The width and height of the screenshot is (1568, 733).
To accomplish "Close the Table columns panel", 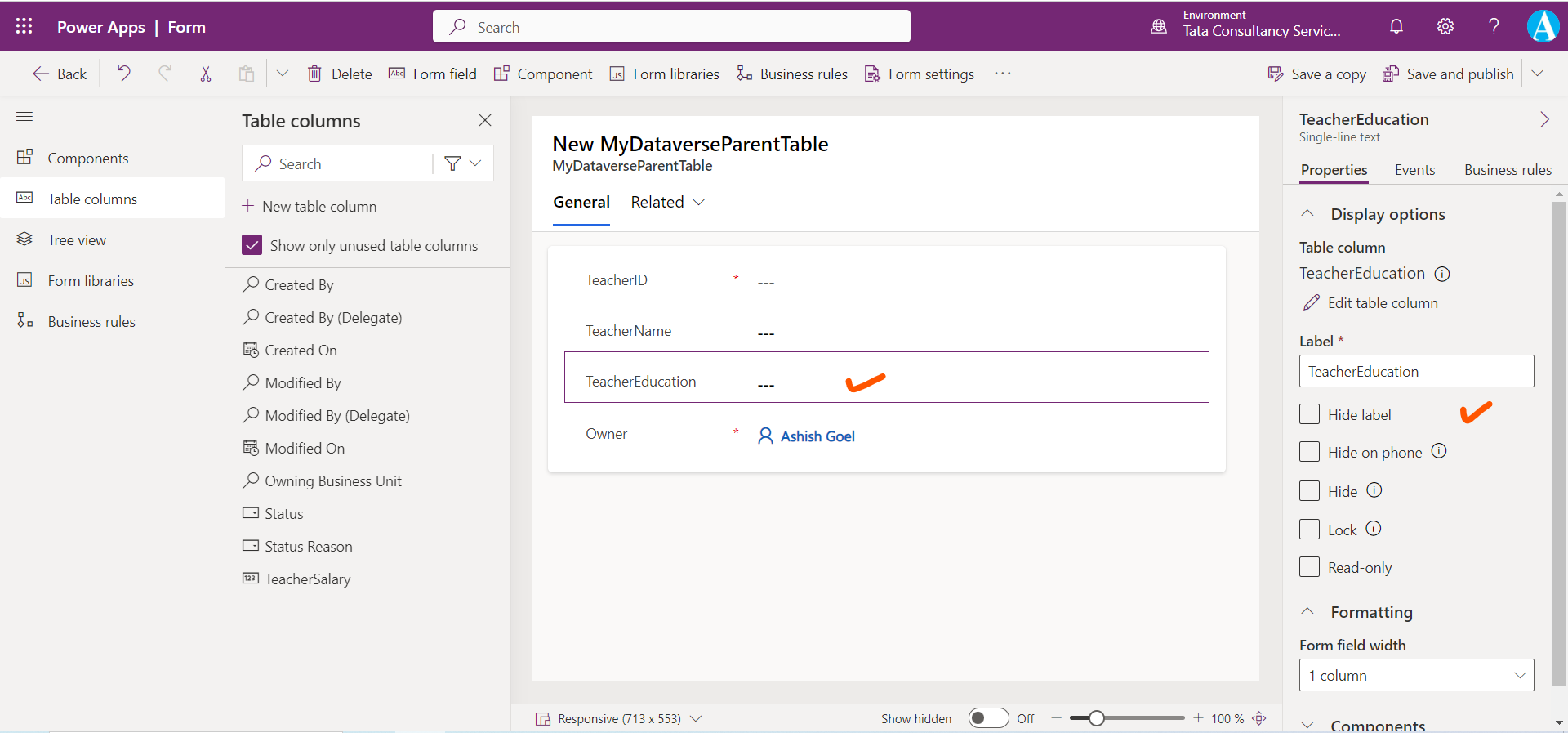I will click(x=485, y=120).
